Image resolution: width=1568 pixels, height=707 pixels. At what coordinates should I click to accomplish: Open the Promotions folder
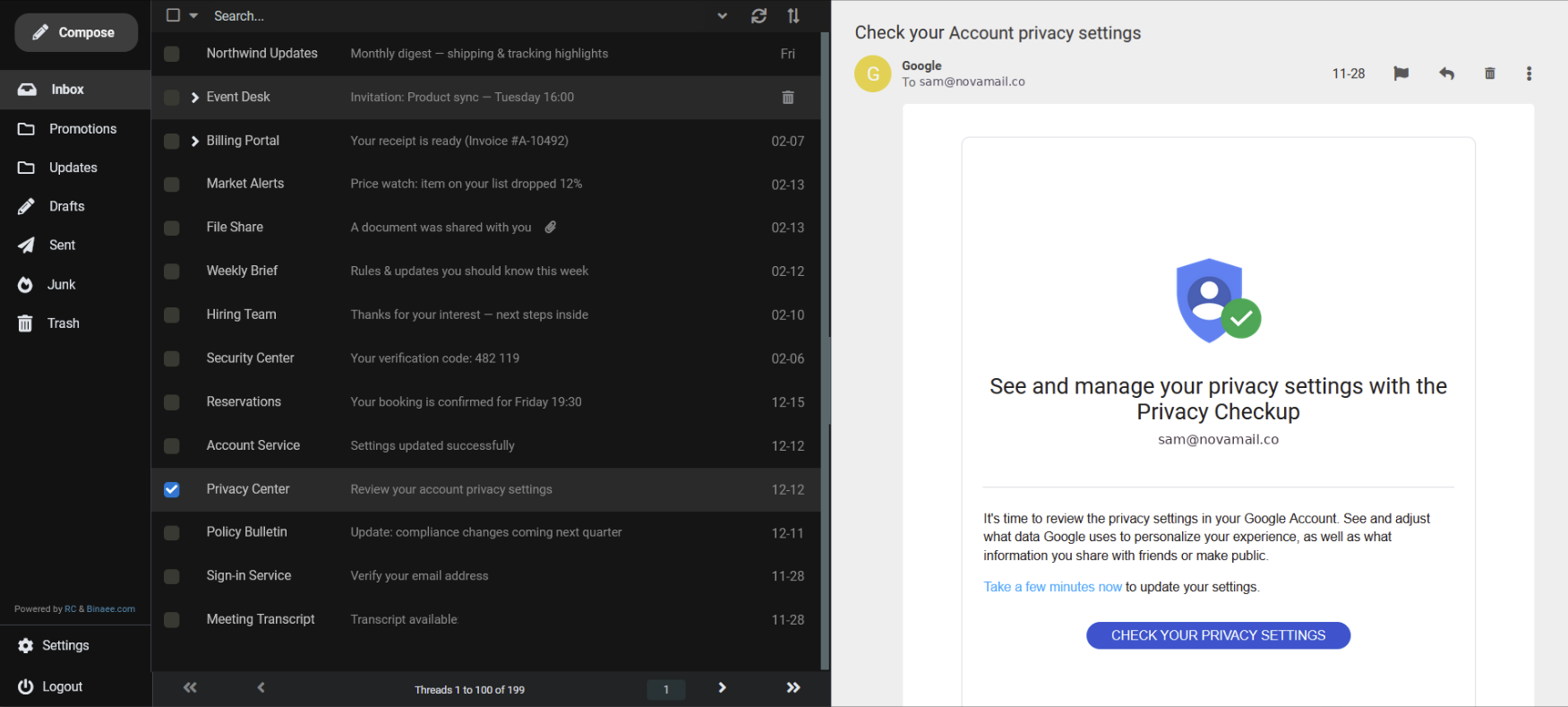tap(82, 129)
